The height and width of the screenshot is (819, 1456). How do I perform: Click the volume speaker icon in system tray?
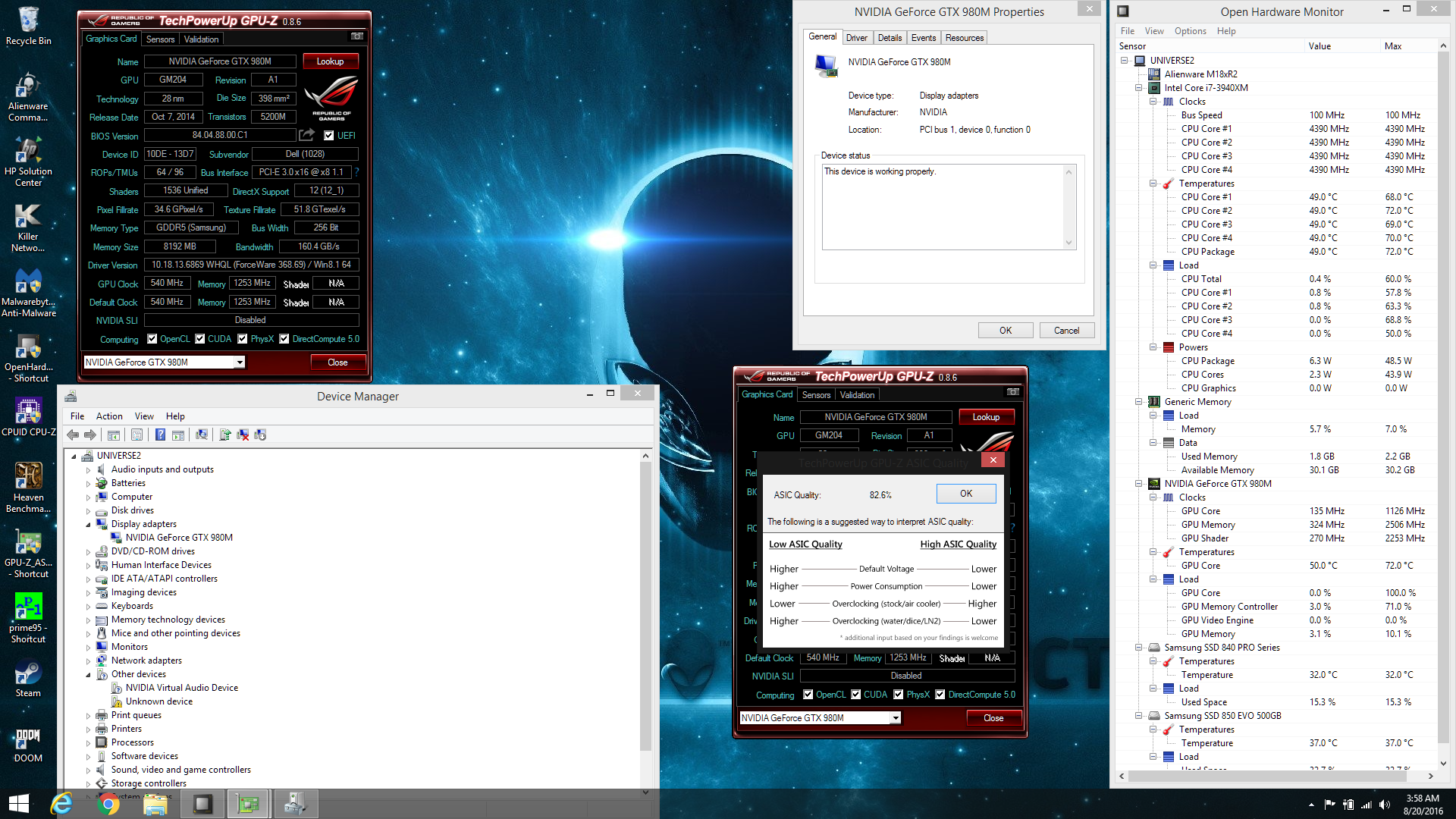pyautogui.click(x=1384, y=805)
